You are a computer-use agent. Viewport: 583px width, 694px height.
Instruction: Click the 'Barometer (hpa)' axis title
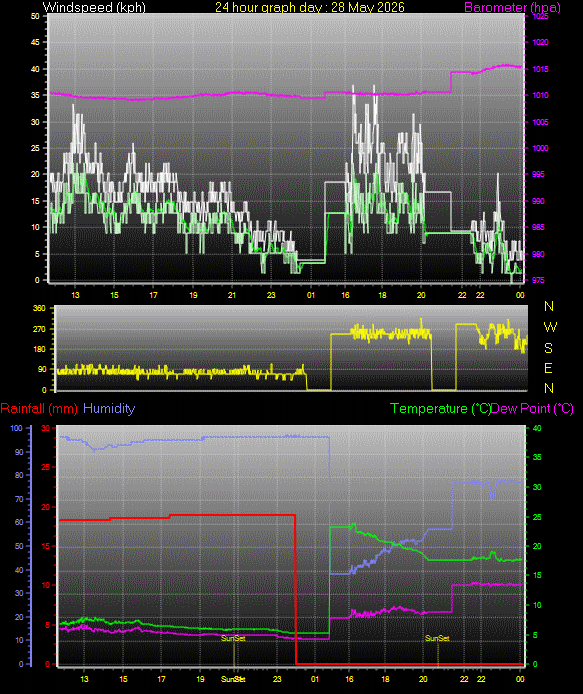pyautogui.click(x=512, y=8)
